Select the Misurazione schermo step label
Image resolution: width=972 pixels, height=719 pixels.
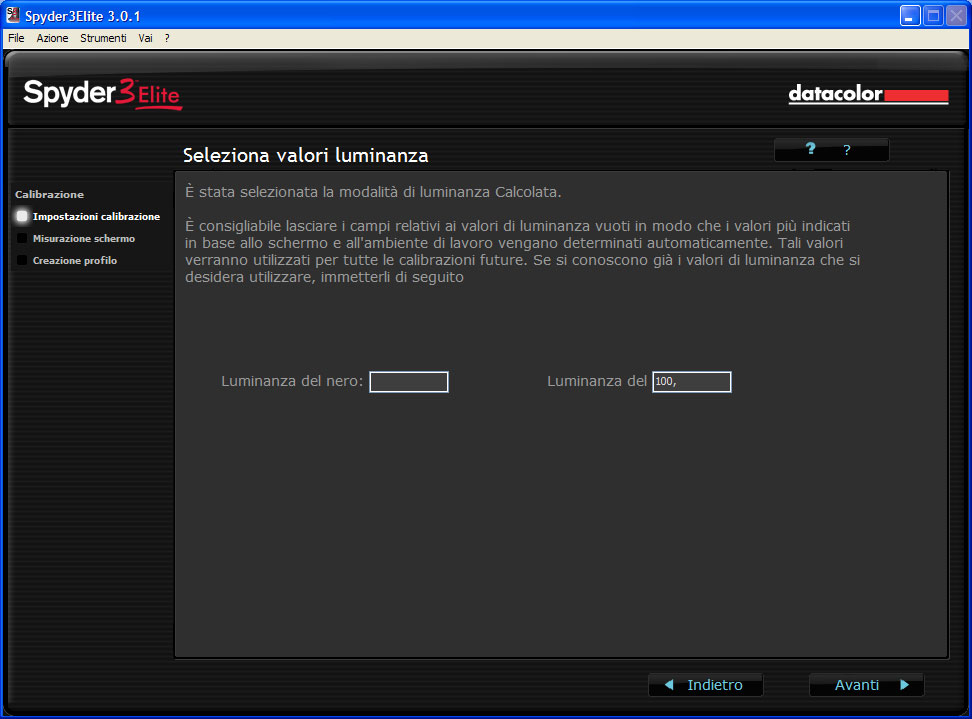coord(84,239)
